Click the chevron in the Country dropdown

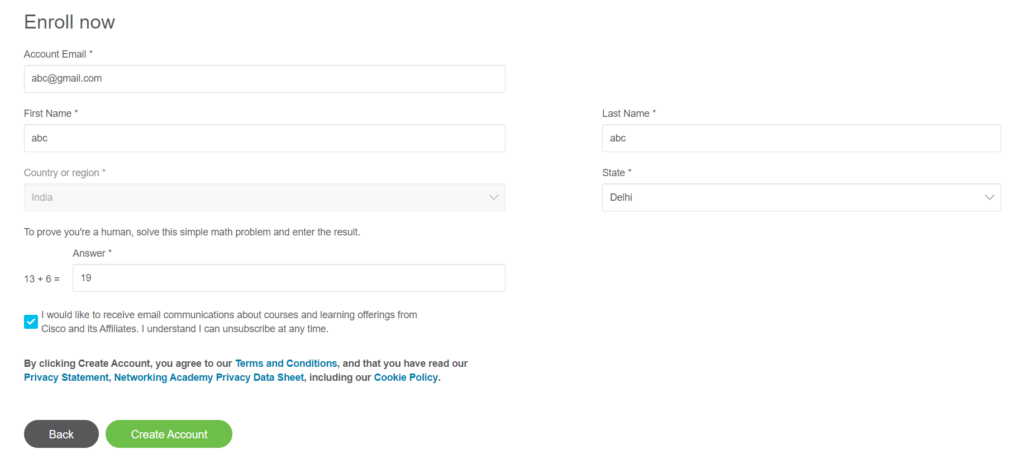tap(494, 197)
